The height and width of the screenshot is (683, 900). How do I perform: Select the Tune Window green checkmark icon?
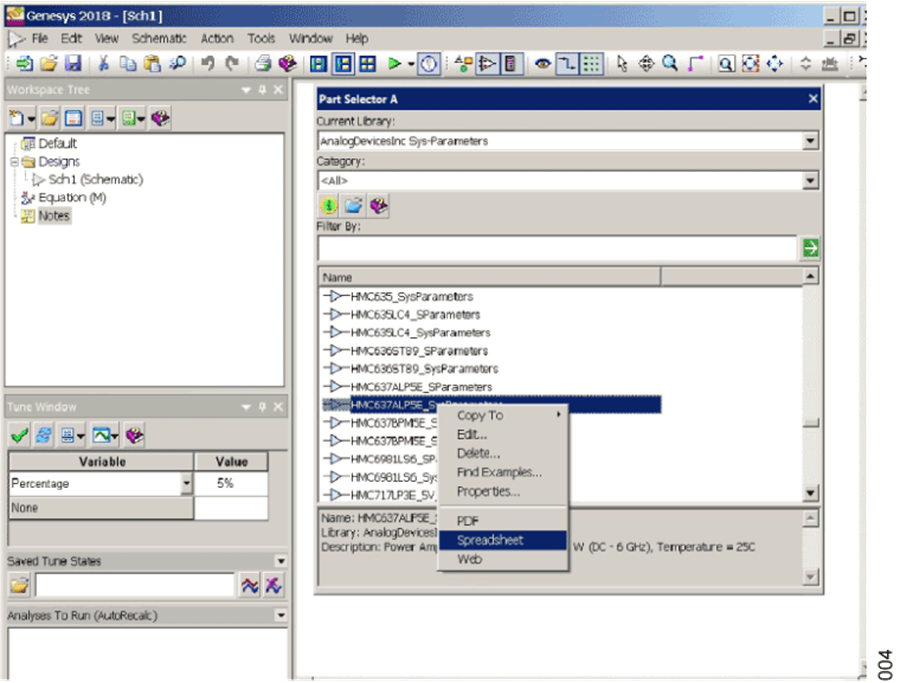19,436
